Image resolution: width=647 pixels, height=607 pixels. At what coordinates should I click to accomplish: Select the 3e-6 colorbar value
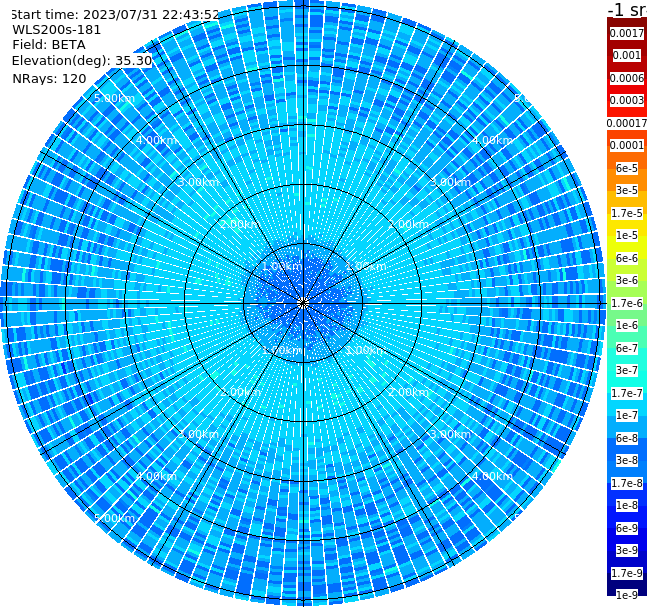pos(627,280)
